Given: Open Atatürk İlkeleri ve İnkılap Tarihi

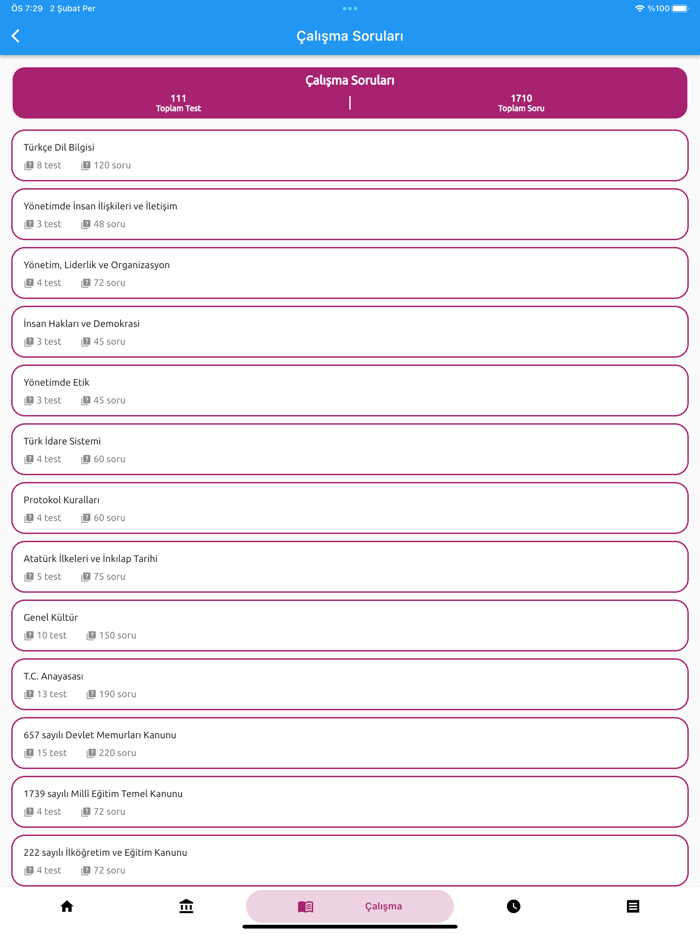Looking at the screenshot, I should coord(350,567).
